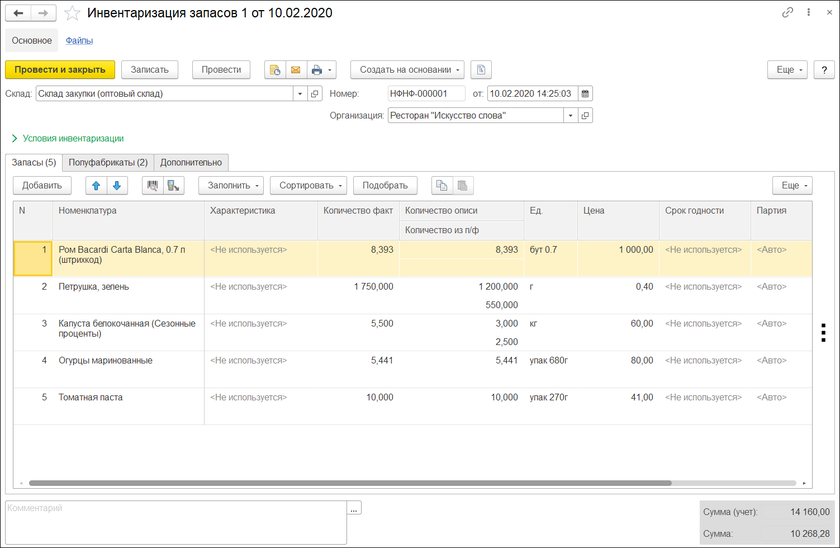The height and width of the screenshot is (548, 840).
Task: Move row down with blue arrow
Action: pos(117,185)
